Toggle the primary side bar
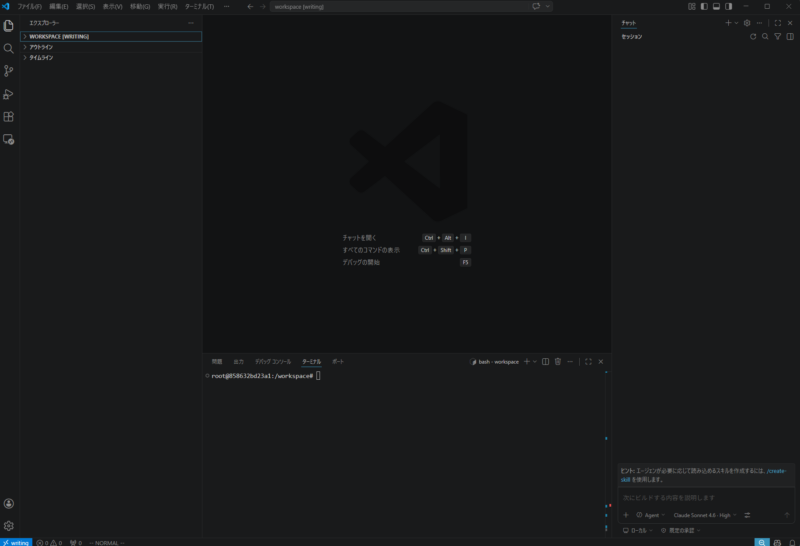Screen dimensions: 800x546 tap(704, 7)
